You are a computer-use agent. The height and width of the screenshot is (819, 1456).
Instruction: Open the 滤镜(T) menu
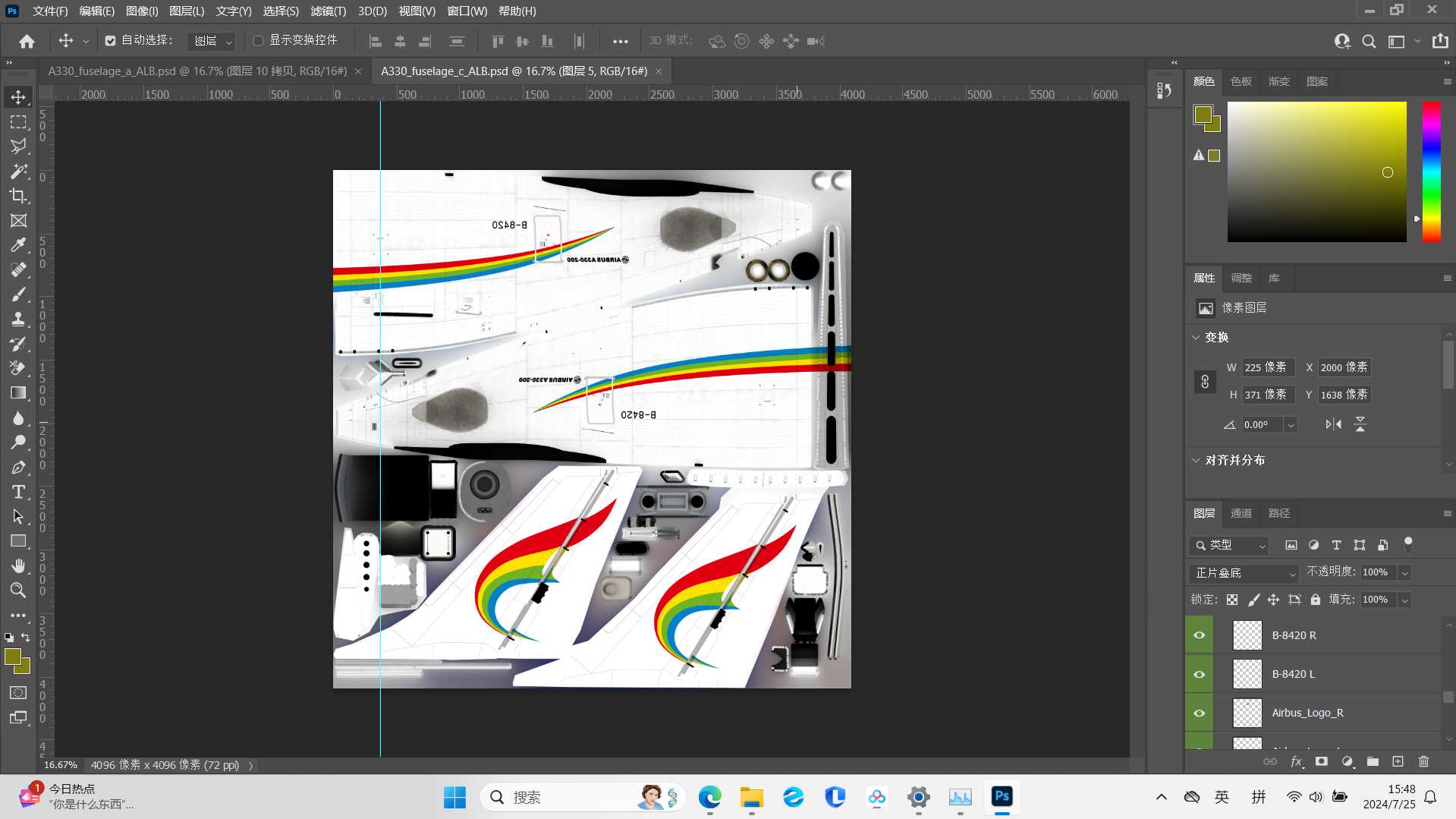(x=328, y=11)
